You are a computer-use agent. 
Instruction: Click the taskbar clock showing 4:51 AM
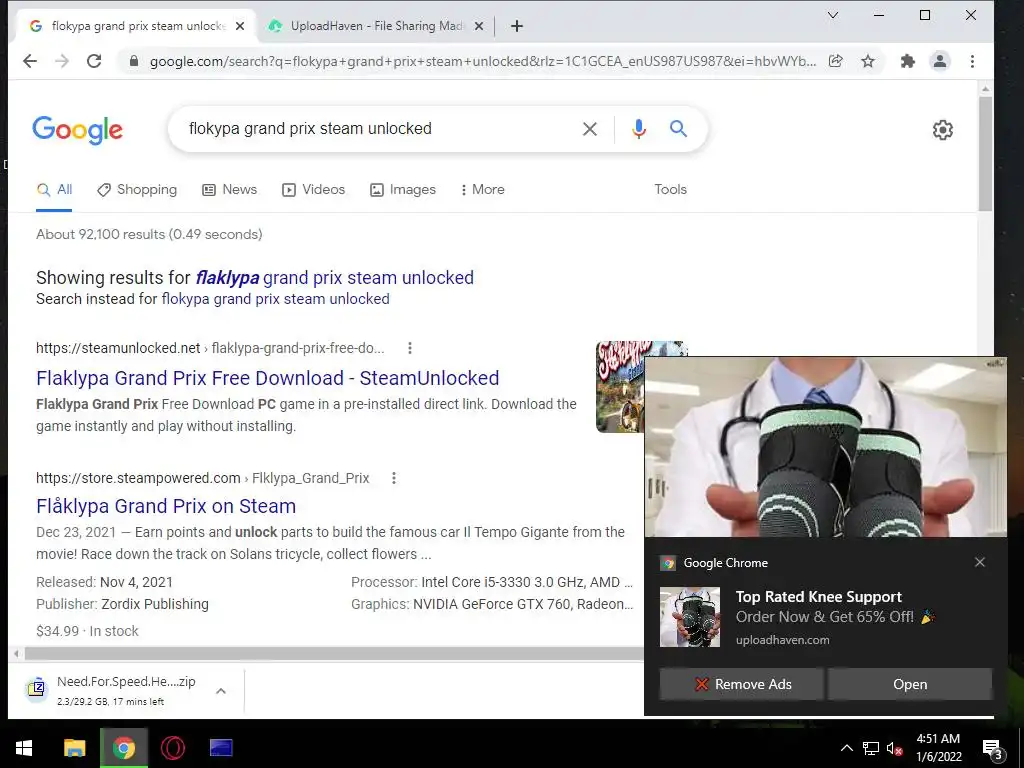coord(938,748)
